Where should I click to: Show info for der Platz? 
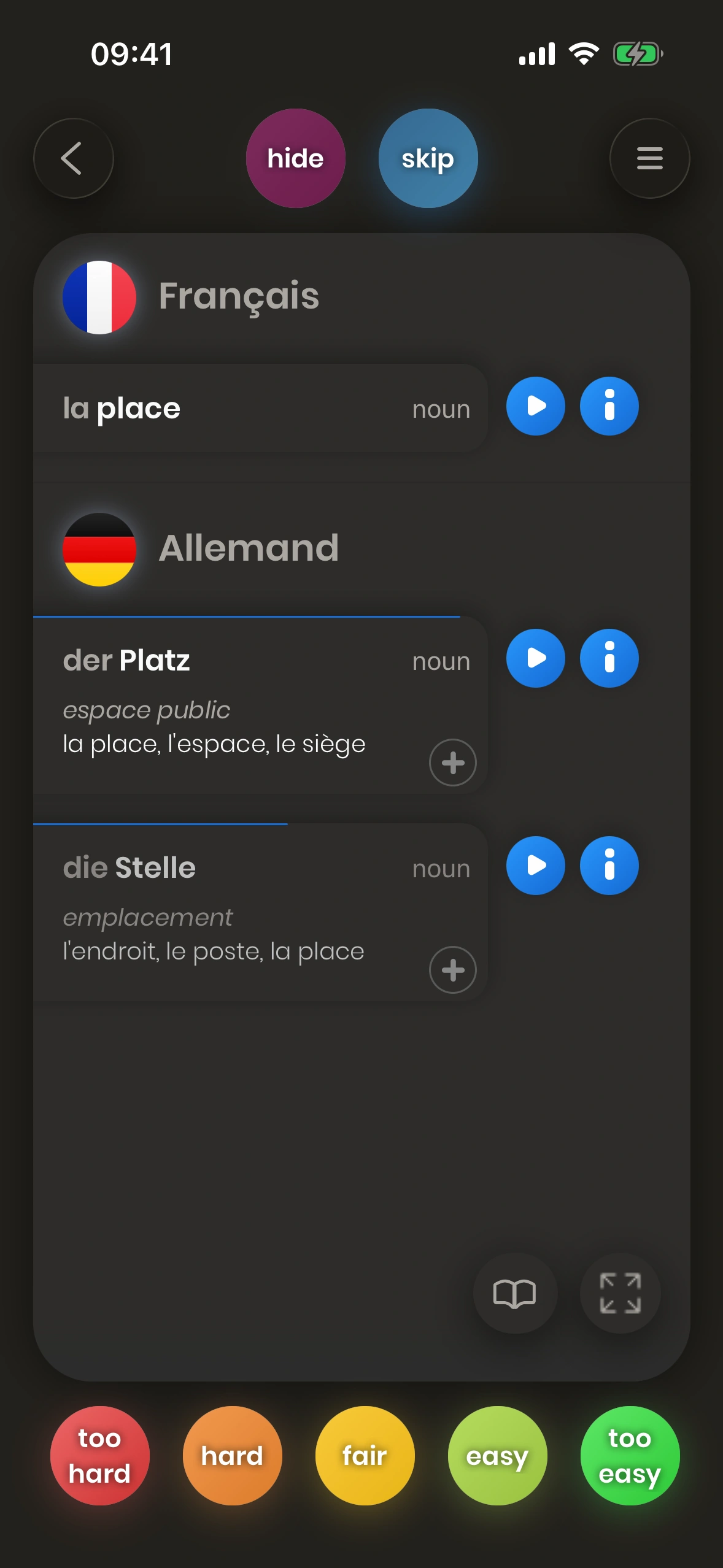pyautogui.click(x=609, y=658)
